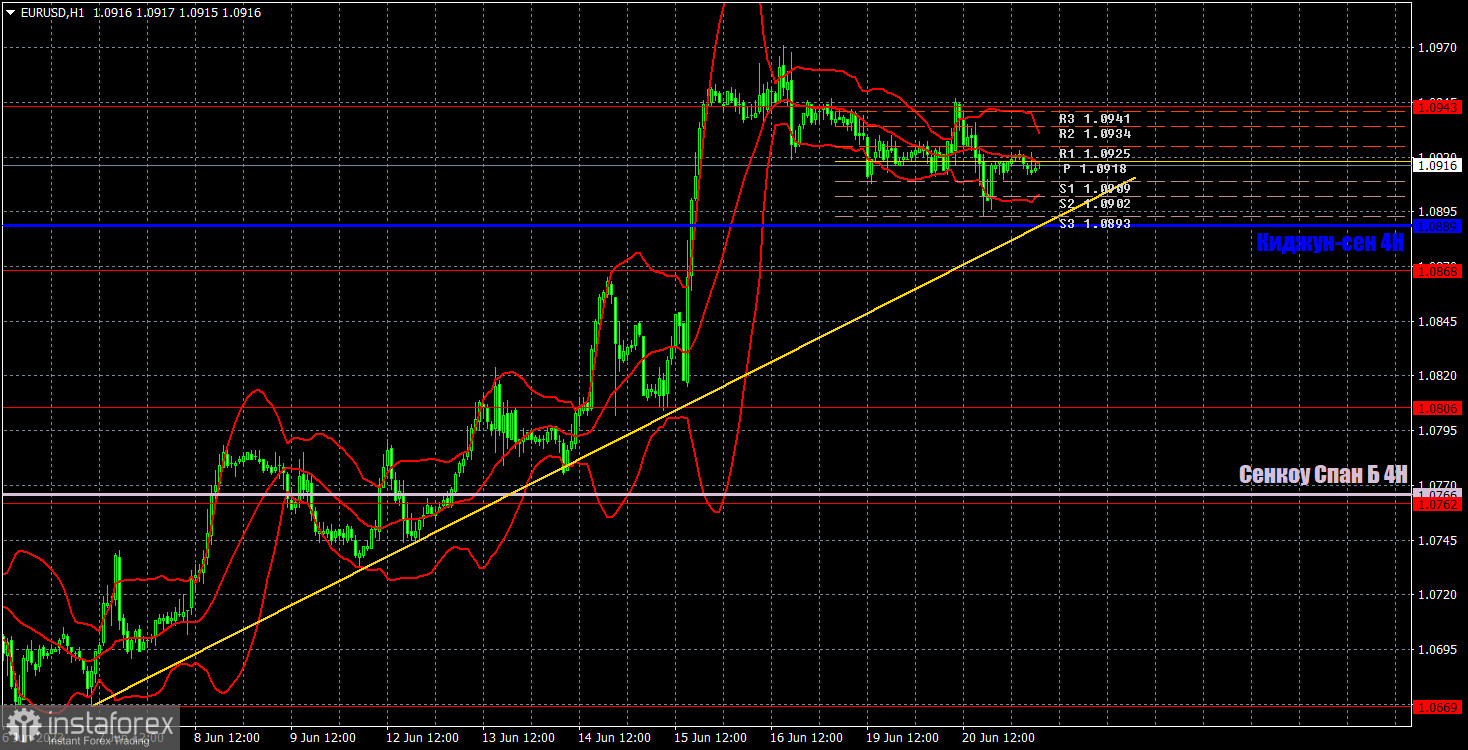Select the red 1.0868 level label
This screenshot has width=1468, height=750.
click(x=1438, y=270)
